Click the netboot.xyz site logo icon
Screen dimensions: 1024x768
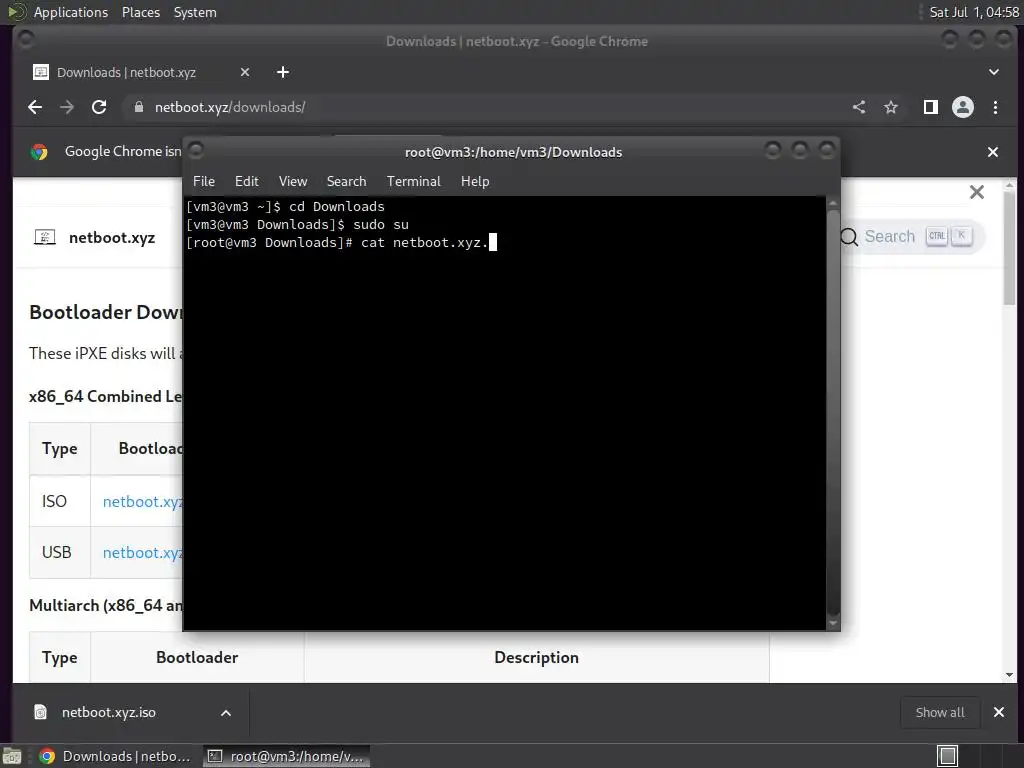coord(44,237)
